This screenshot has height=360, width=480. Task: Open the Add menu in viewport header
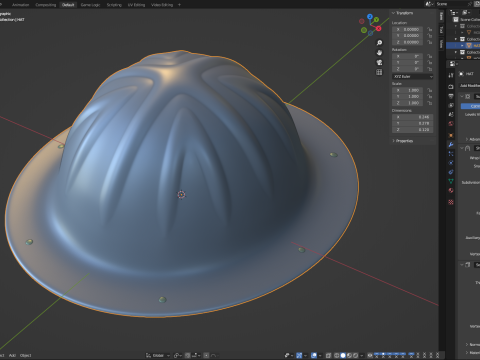[x=12, y=355]
